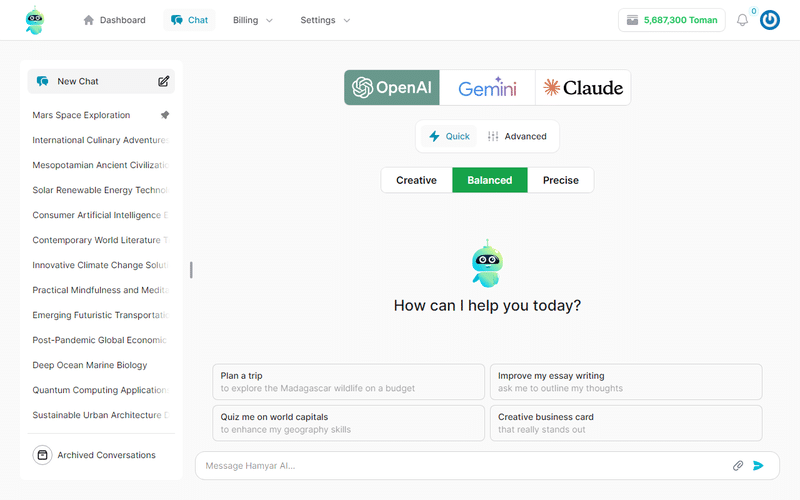Open Solar Renewable Energy conversation
The image size is (800, 500).
pos(101,190)
